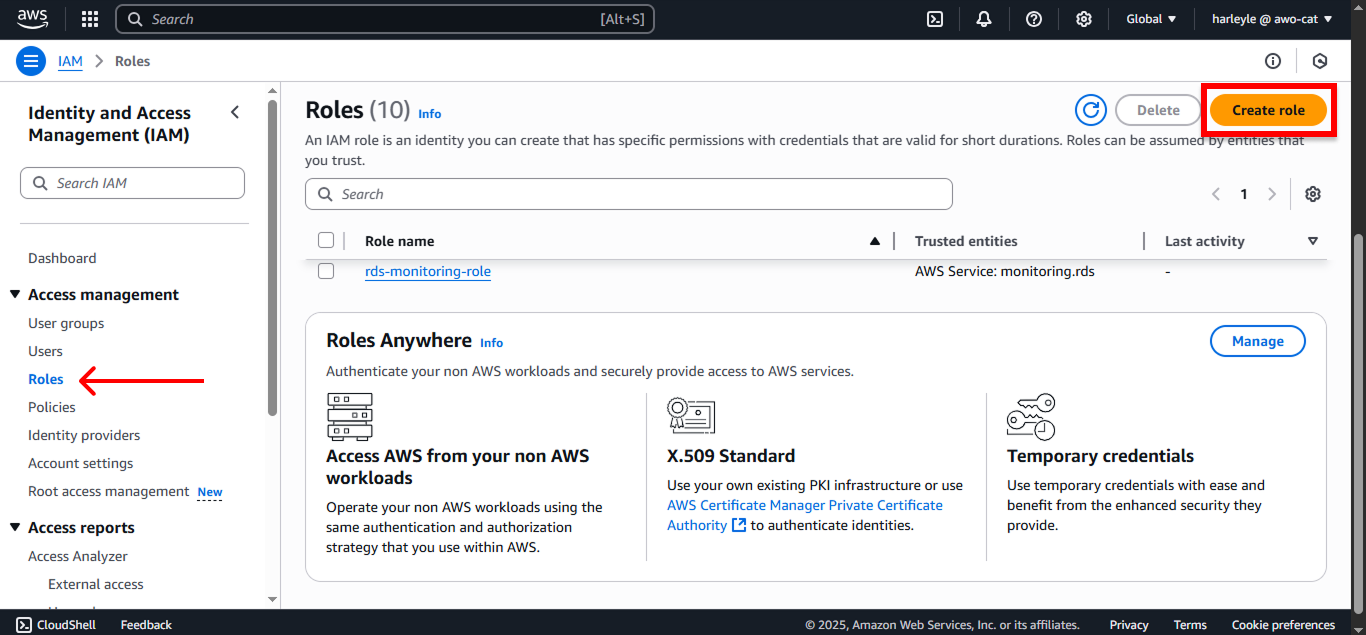Open the Global region dropdown

1151,19
